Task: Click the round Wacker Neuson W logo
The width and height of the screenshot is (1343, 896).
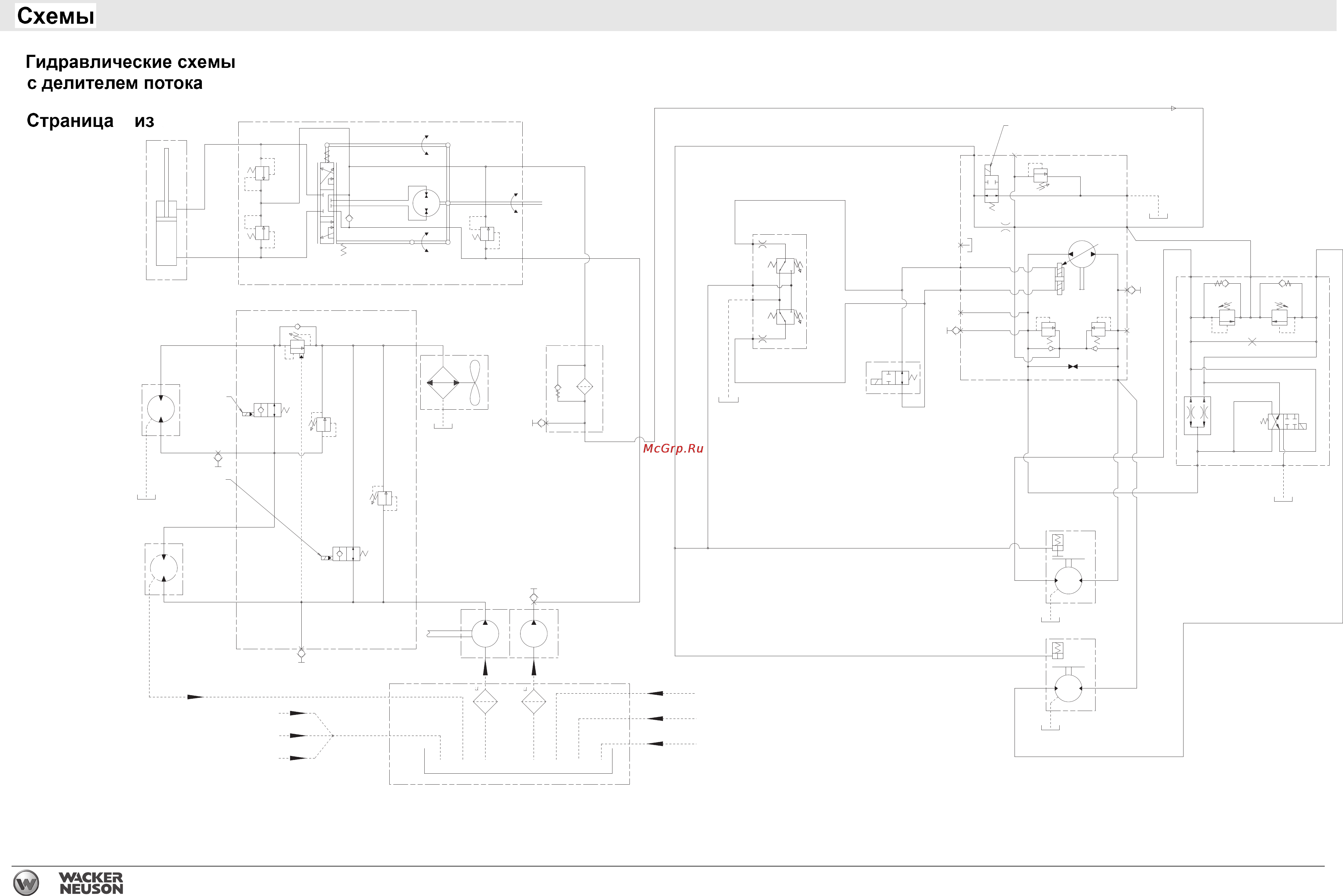Action: click(x=26, y=882)
